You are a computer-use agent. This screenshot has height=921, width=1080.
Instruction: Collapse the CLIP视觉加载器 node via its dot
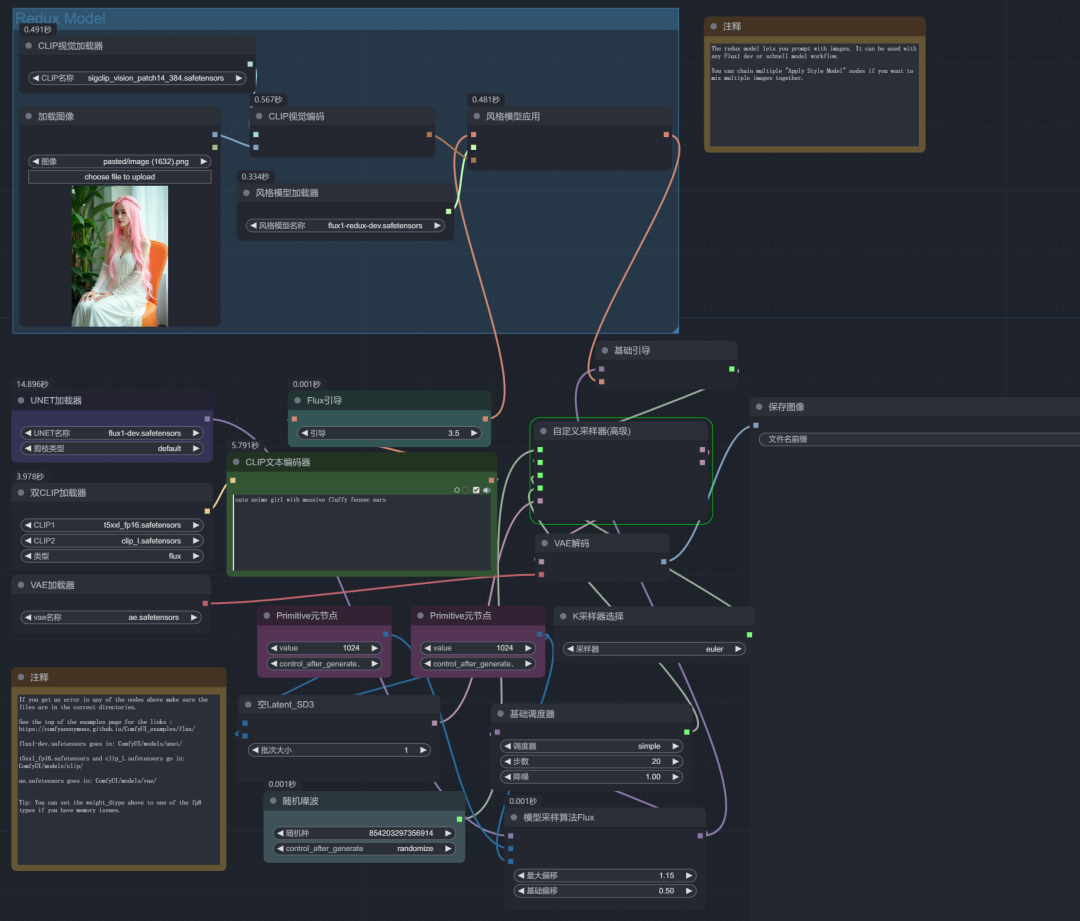click(x=28, y=45)
